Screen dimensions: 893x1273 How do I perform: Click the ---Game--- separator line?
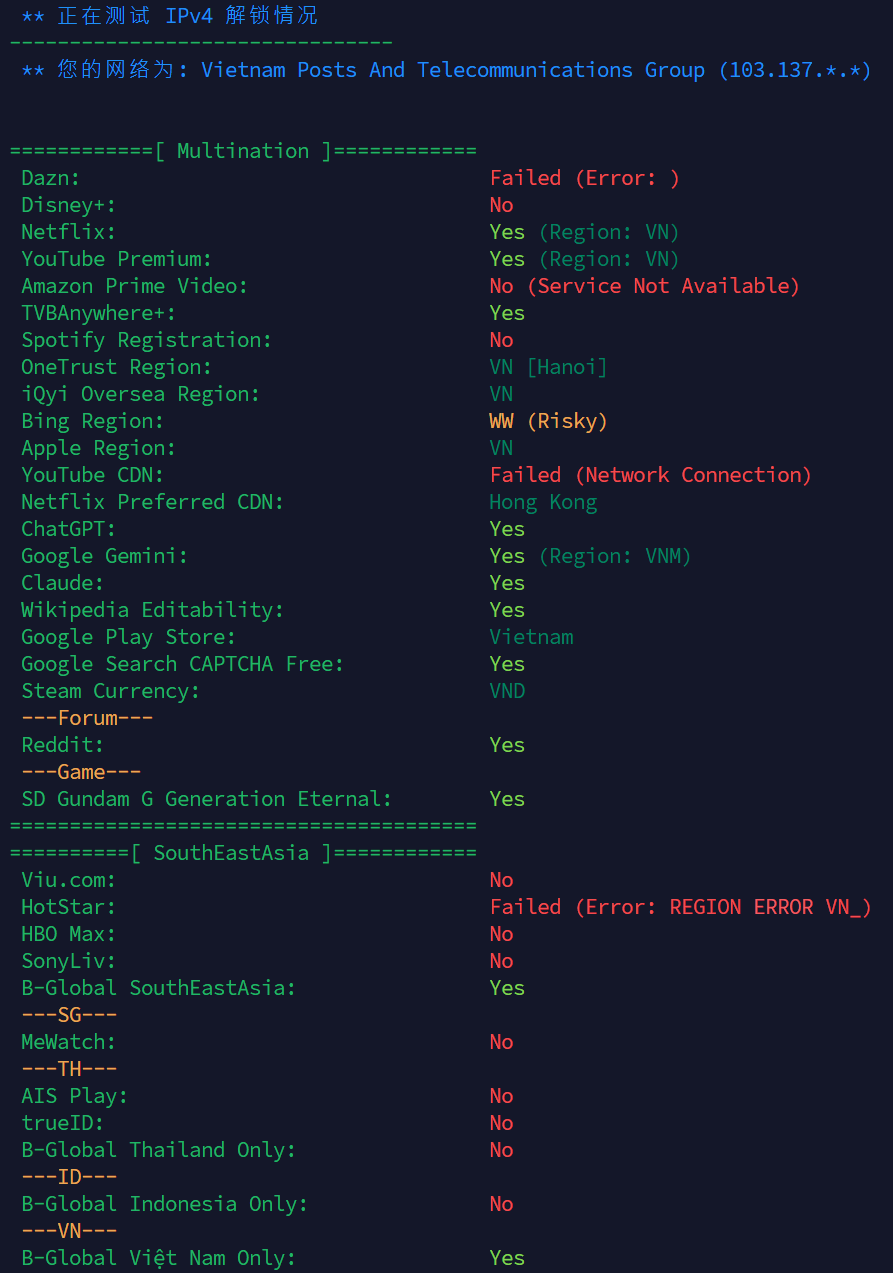pyautogui.click(x=81, y=772)
